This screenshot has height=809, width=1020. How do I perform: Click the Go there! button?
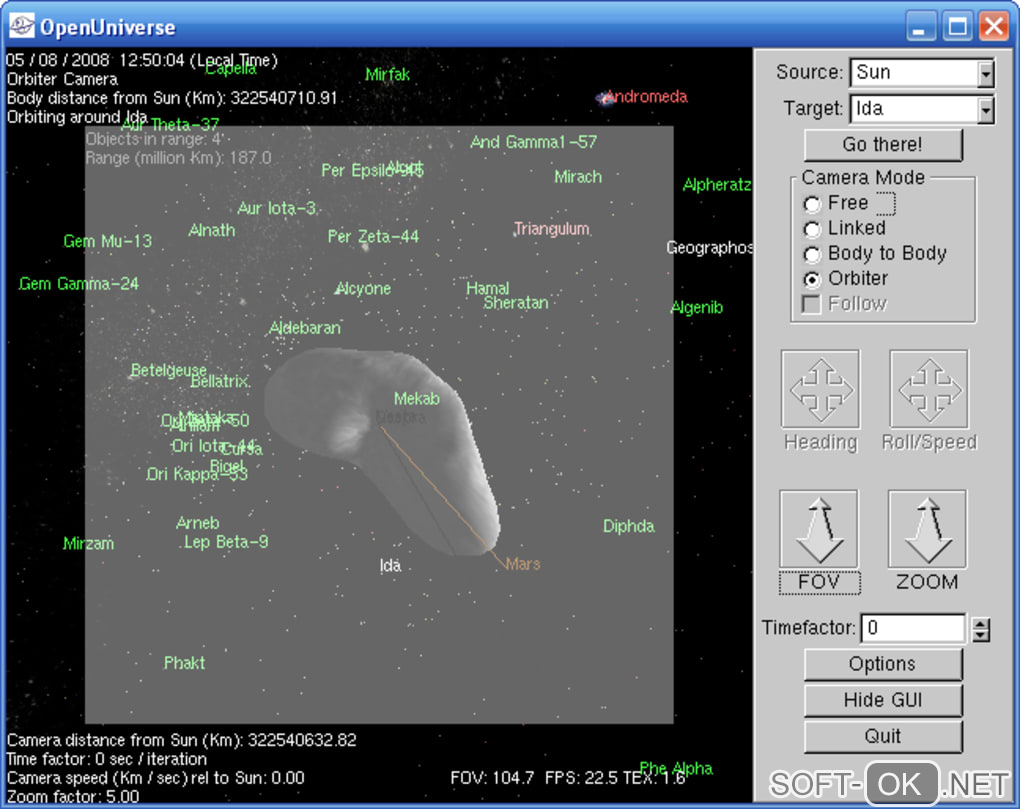tap(883, 144)
